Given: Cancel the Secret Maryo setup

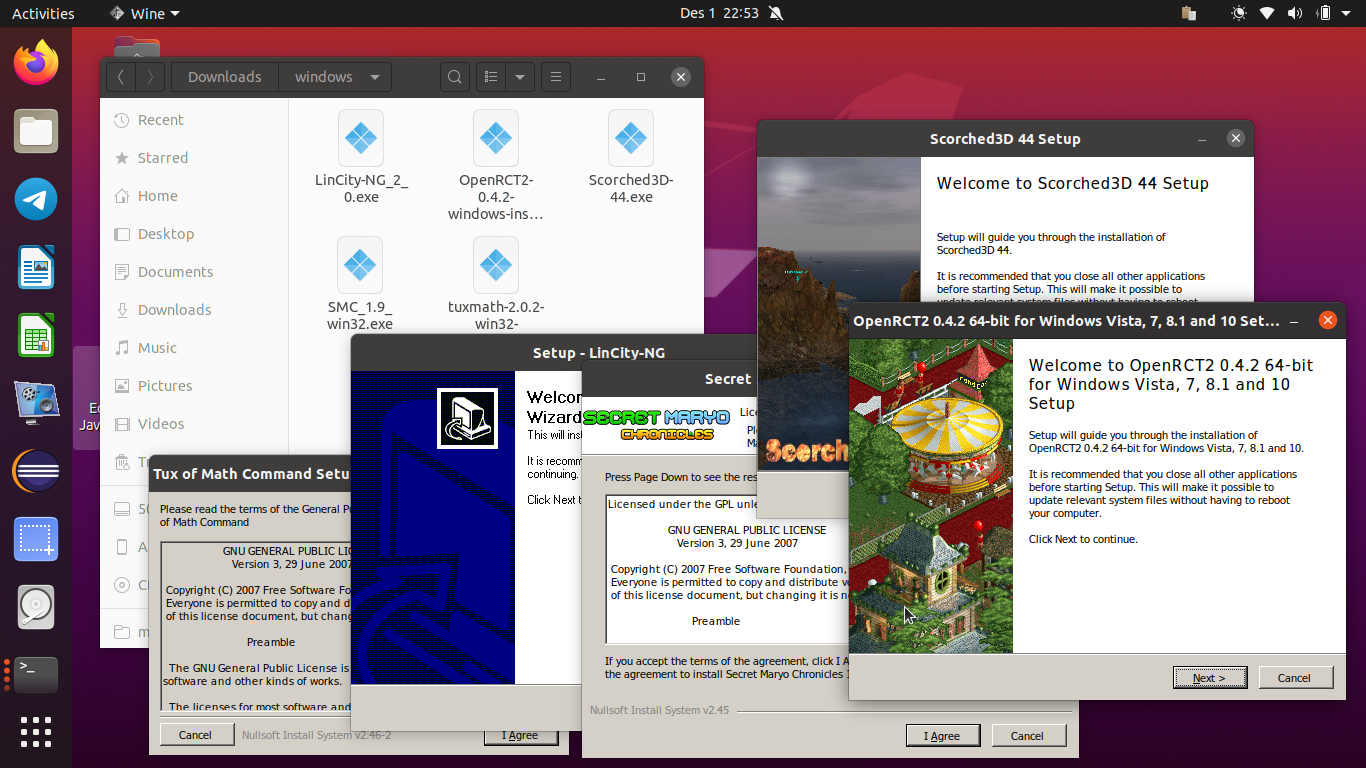Looking at the screenshot, I should click(x=1027, y=736).
